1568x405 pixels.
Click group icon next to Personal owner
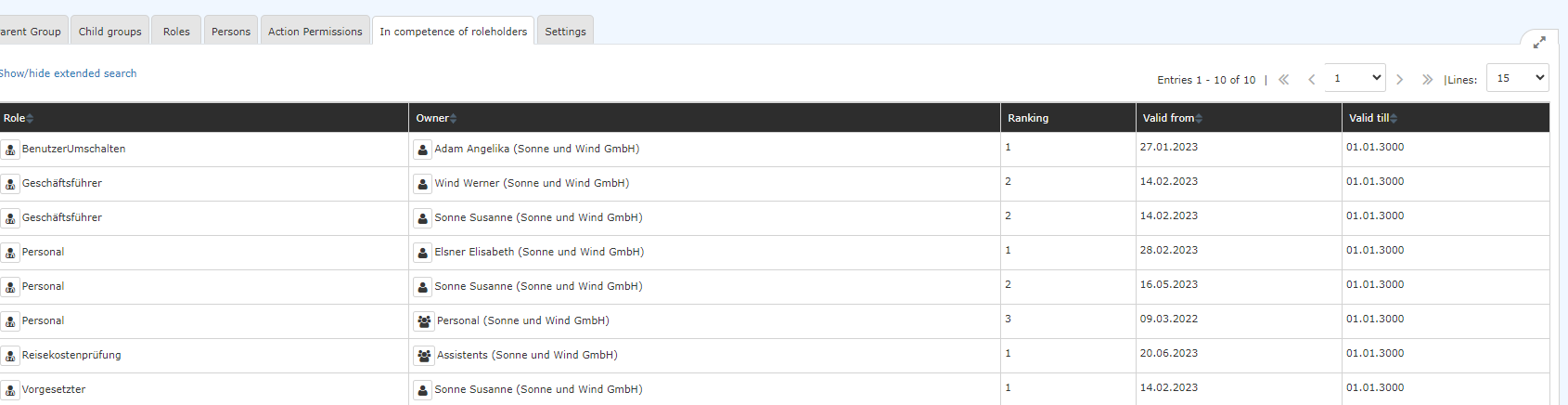pos(424,321)
